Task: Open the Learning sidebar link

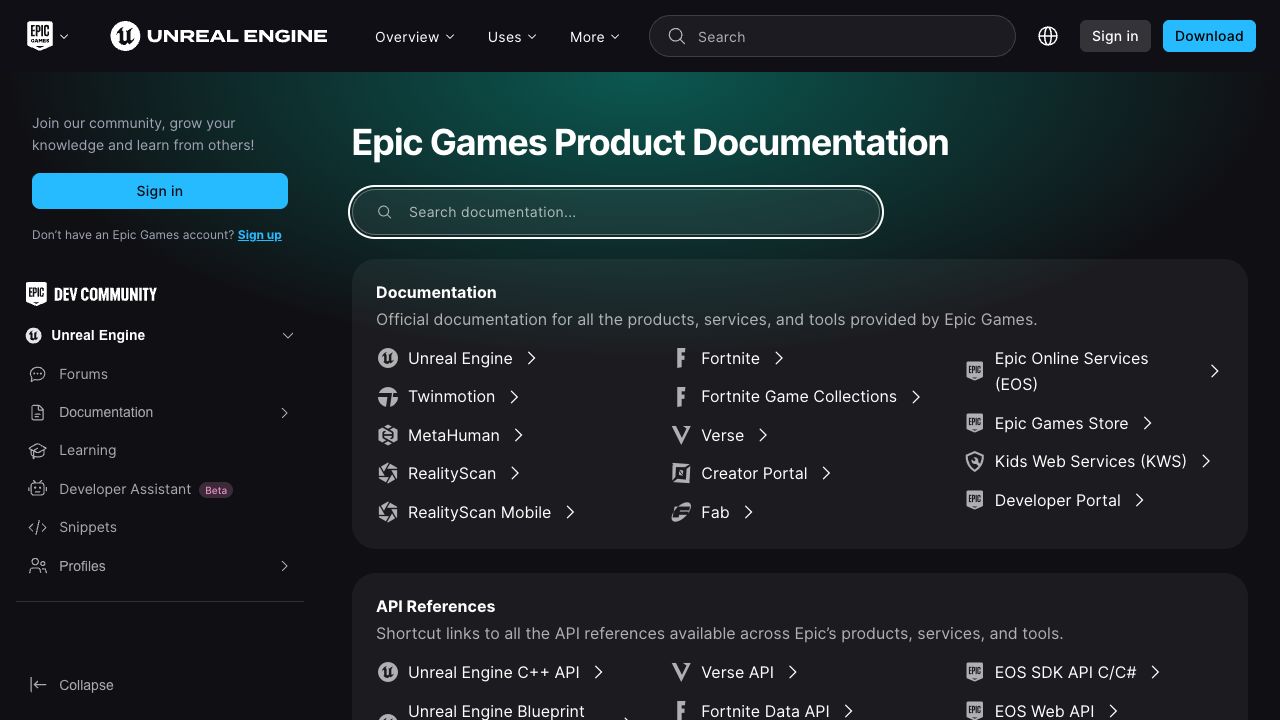Action: click(88, 451)
